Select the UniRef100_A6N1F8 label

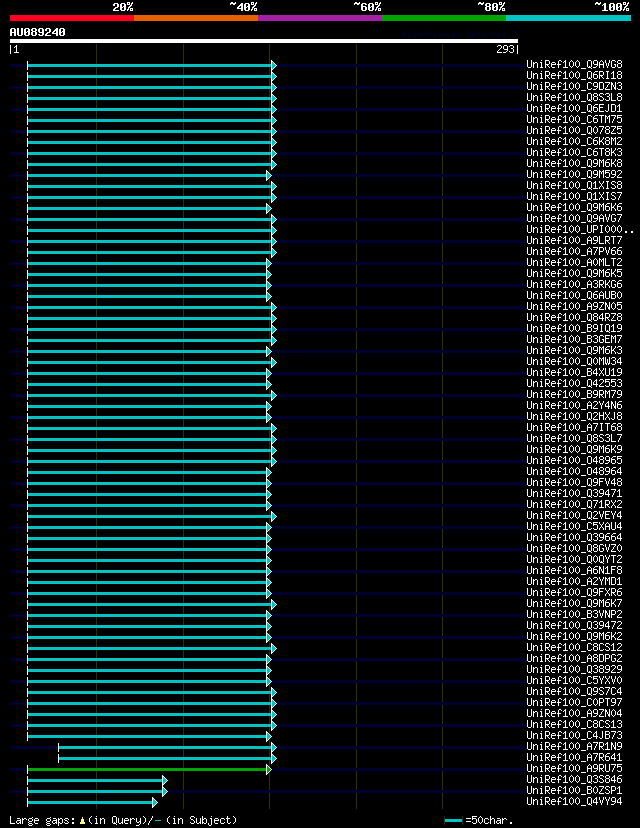click(575, 570)
